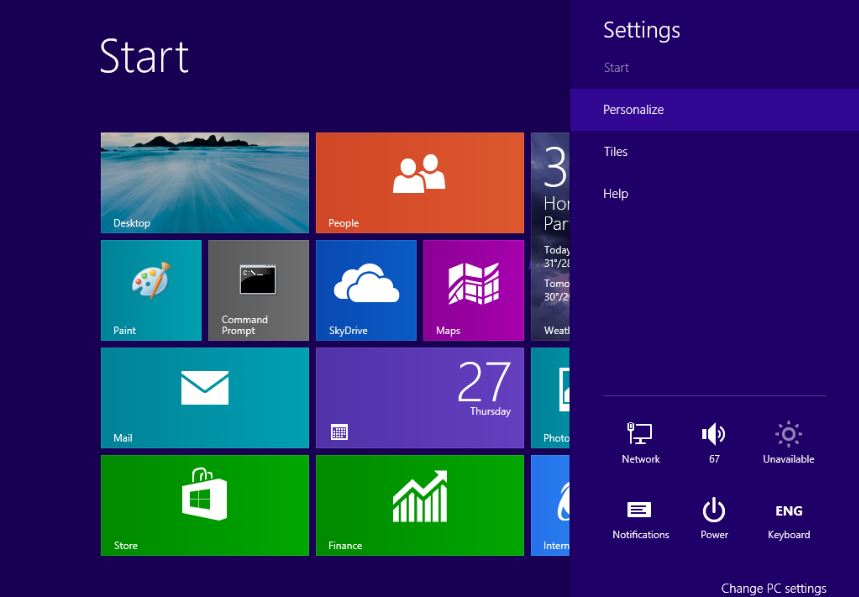Open the Store tile
The image size is (859, 597).
pyautogui.click(x=204, y=504)
